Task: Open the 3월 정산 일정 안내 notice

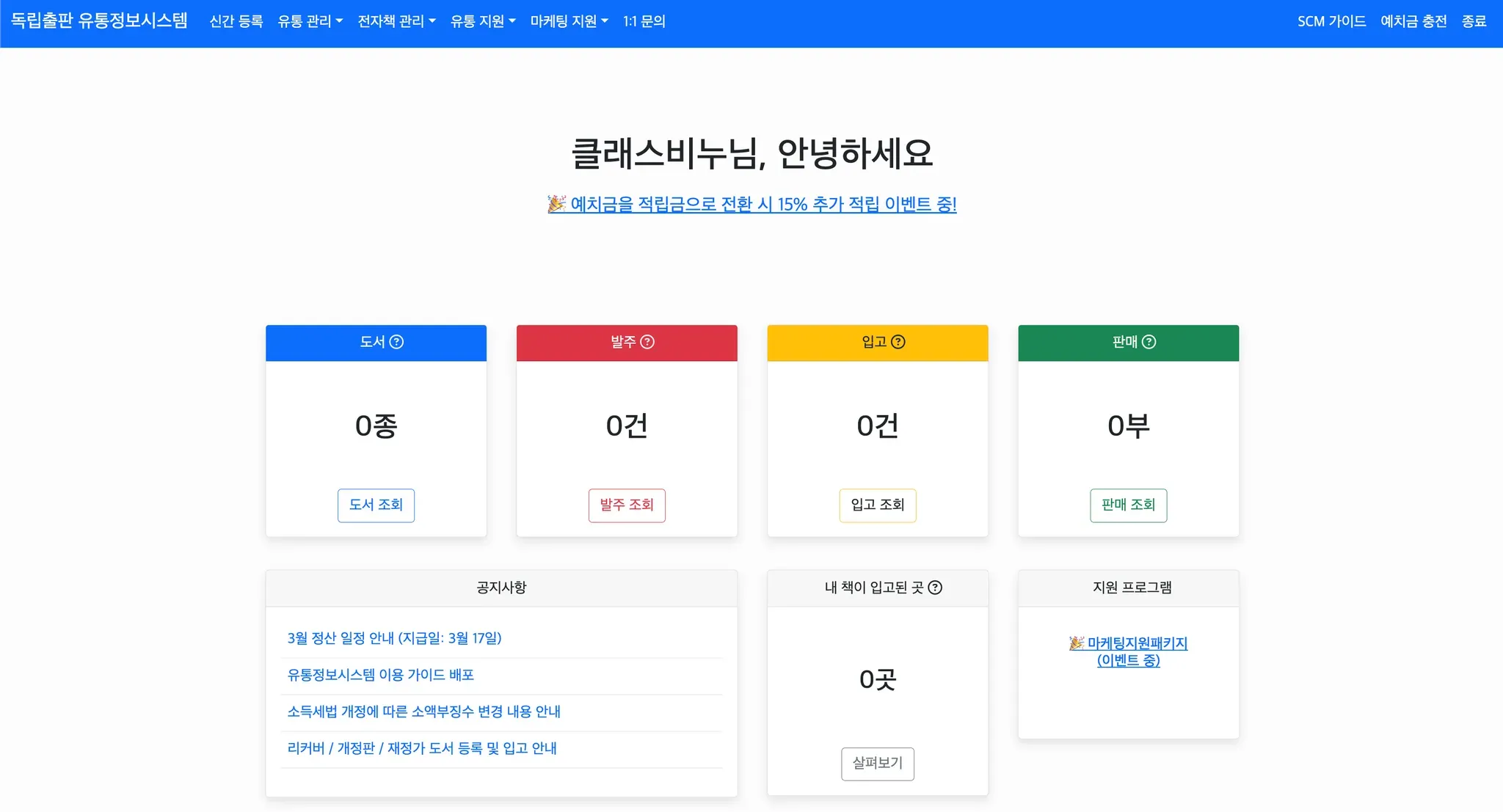Action: 395,638
